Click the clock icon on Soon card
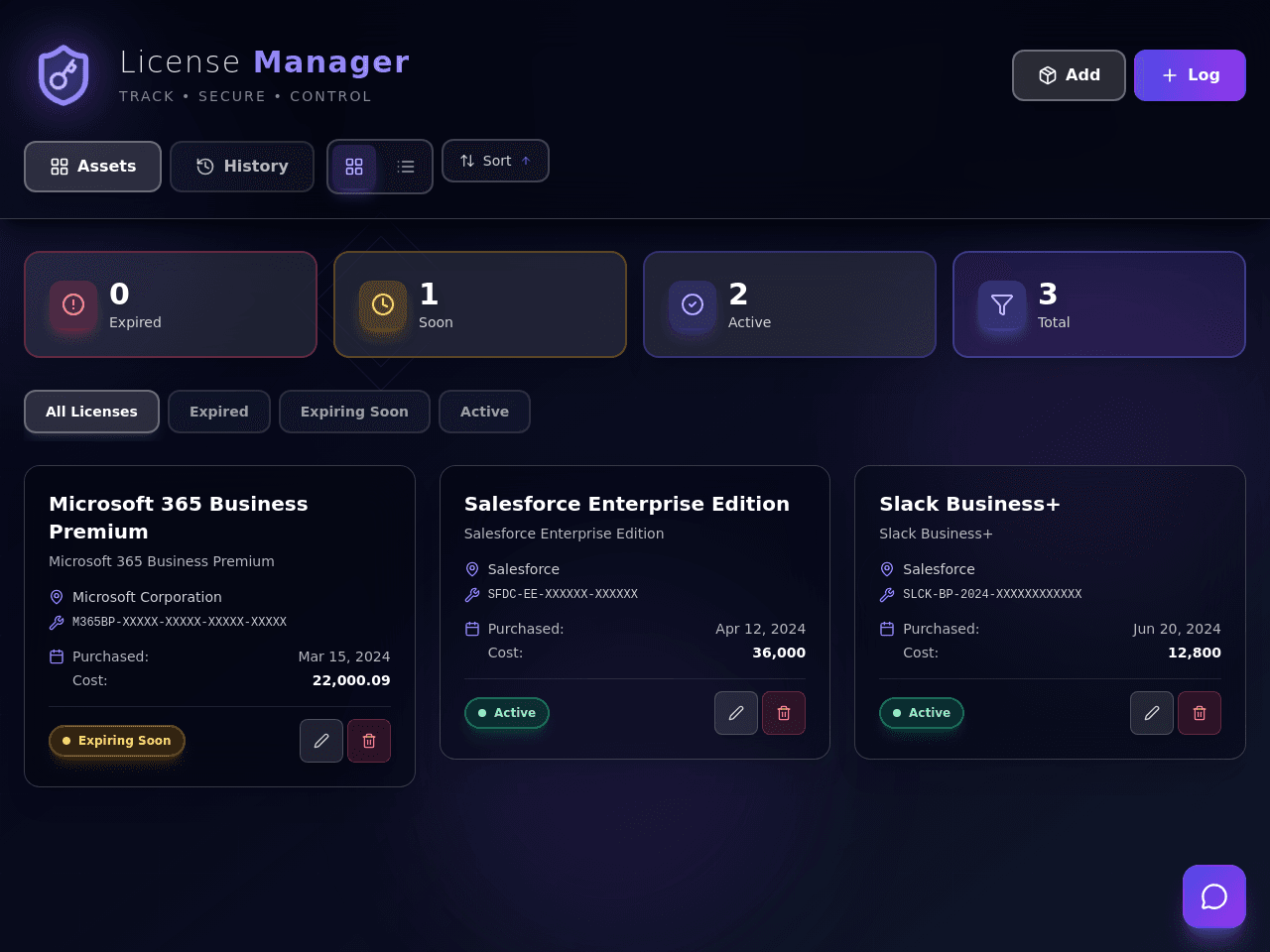The width and height of the screenshot is (1270, 952). (383, 304)
